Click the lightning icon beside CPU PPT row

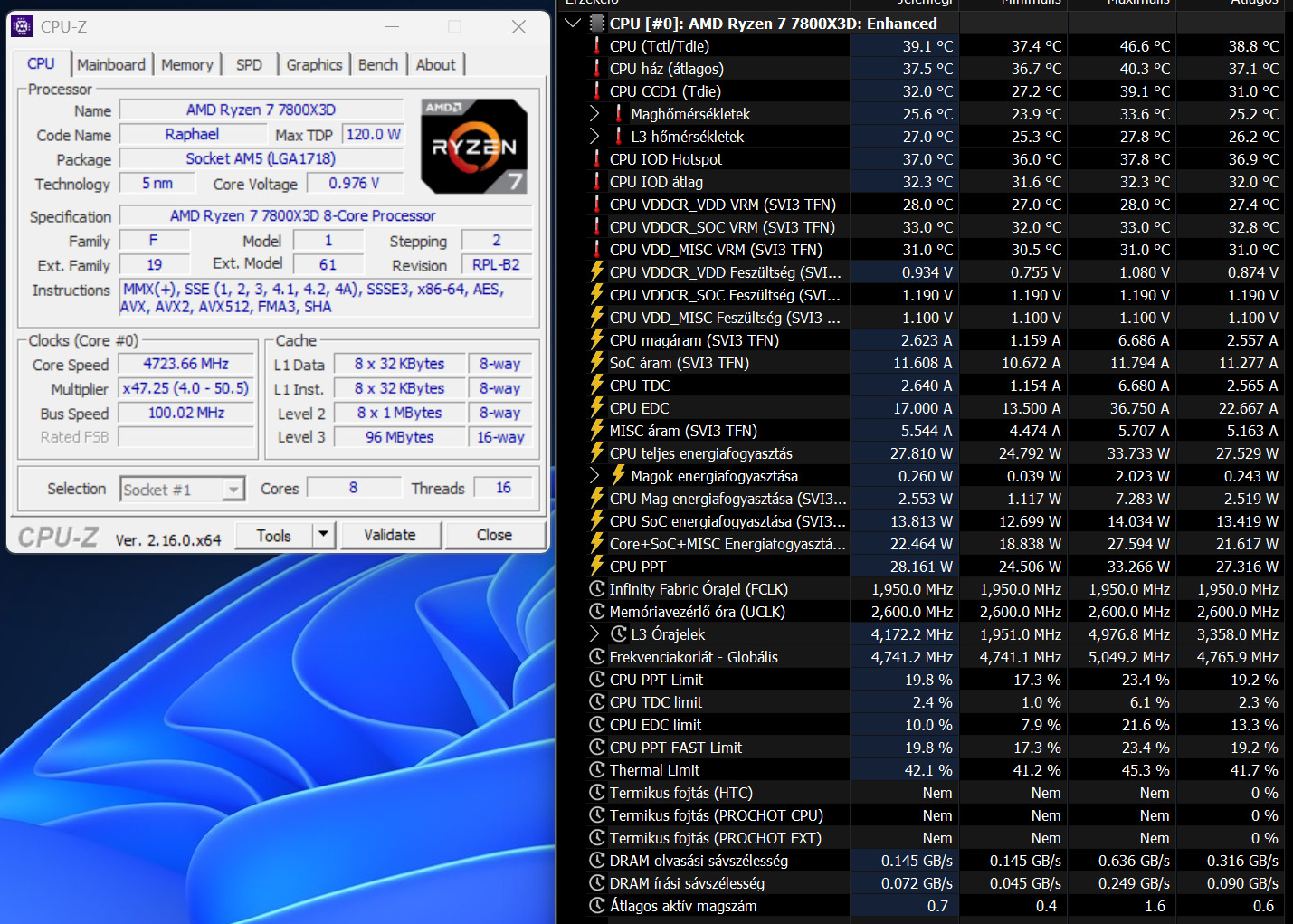tap(597, 566)
